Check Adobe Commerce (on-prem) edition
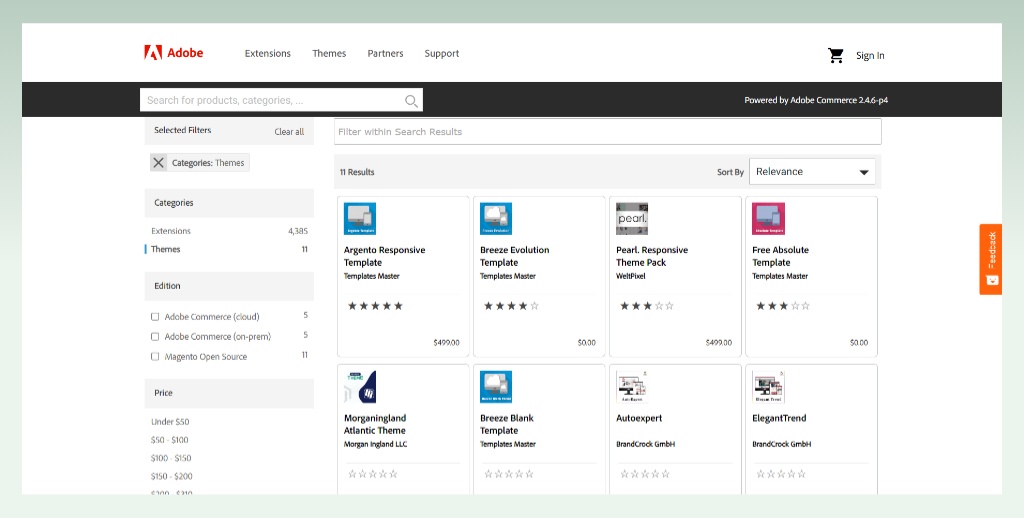This screenshot has height=518, width=1024. [155, 337]
